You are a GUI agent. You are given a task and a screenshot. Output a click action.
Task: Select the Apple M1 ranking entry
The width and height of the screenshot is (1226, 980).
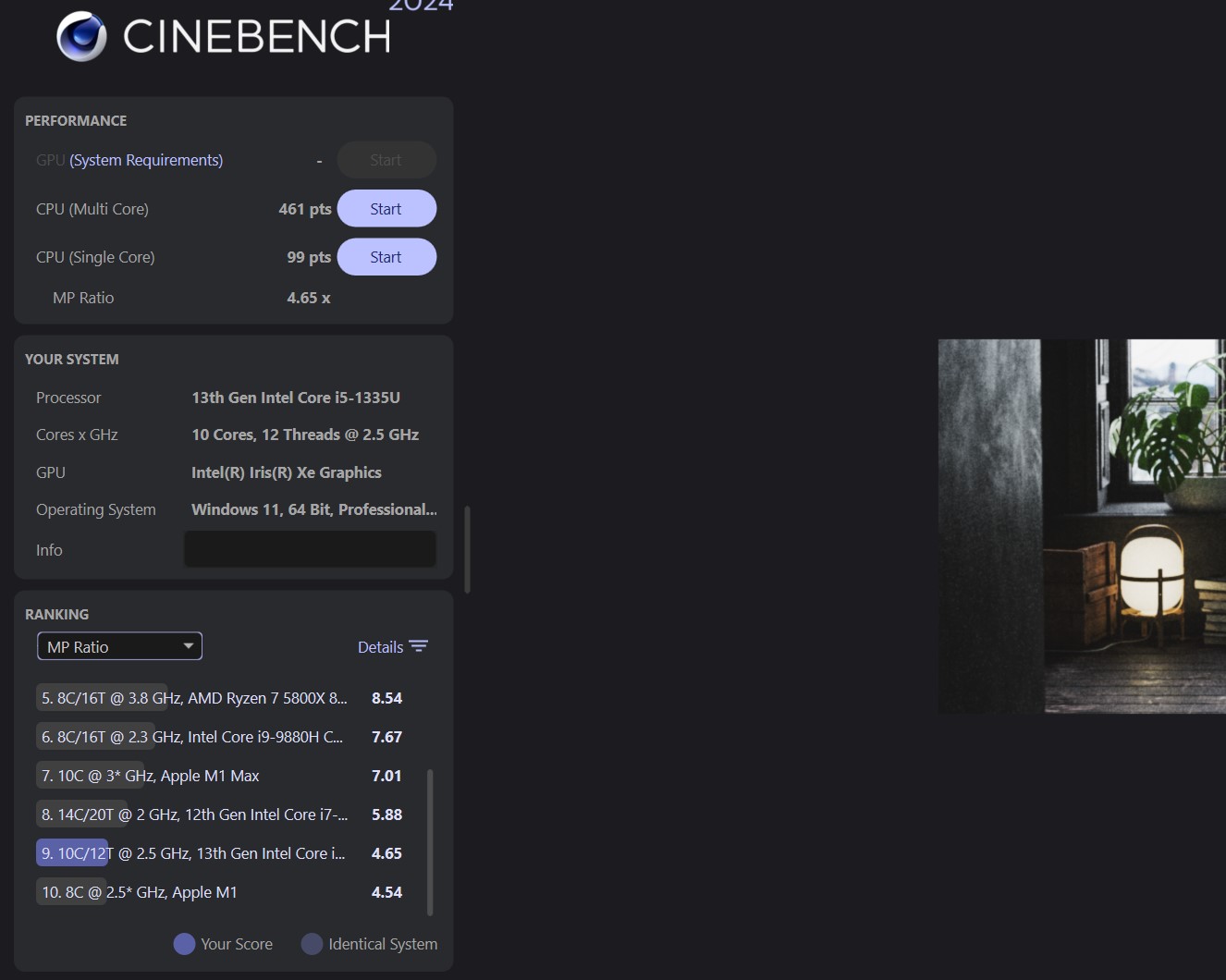tap(140, 892)
